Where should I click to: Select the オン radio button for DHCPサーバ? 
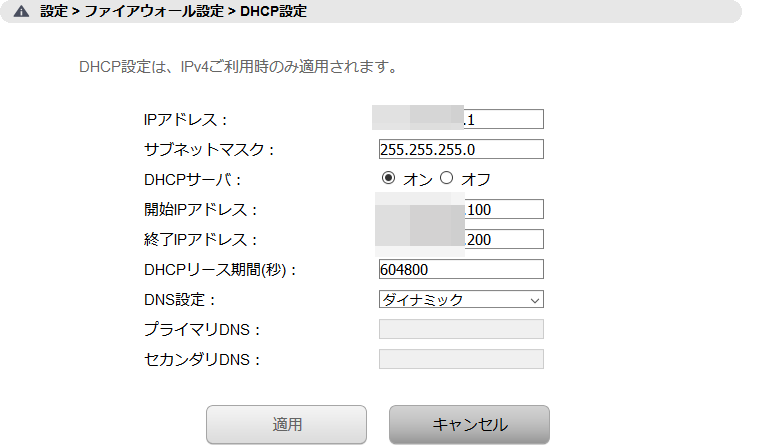click(388, 178)
